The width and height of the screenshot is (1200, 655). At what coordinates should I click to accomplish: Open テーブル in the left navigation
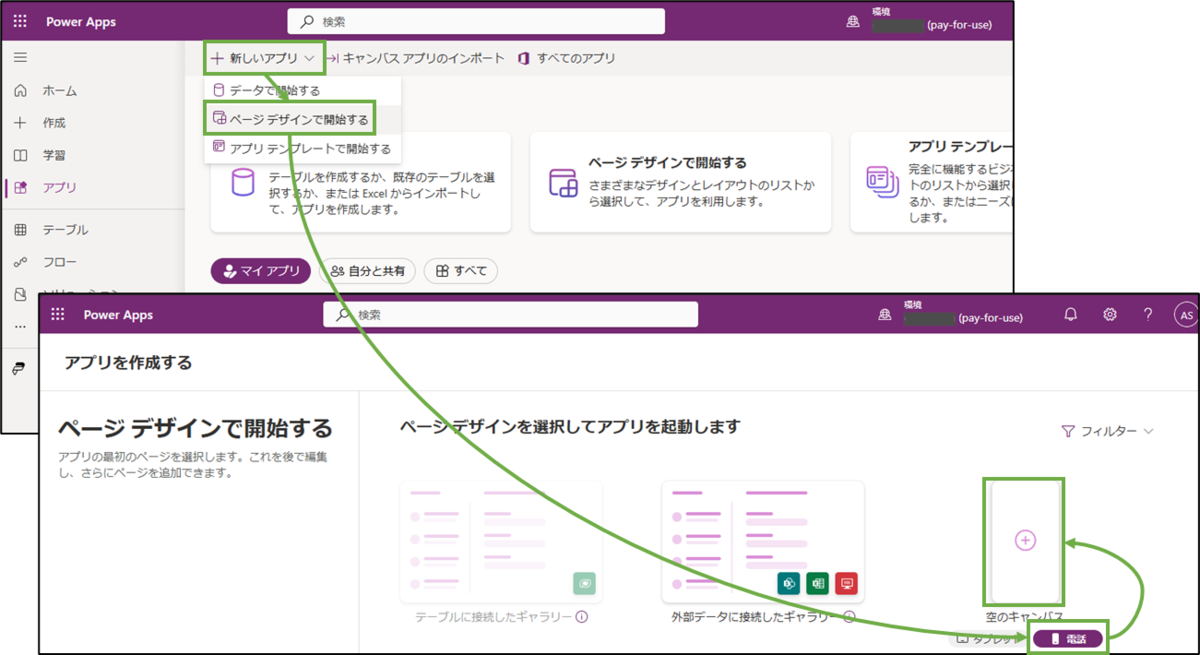65,230
